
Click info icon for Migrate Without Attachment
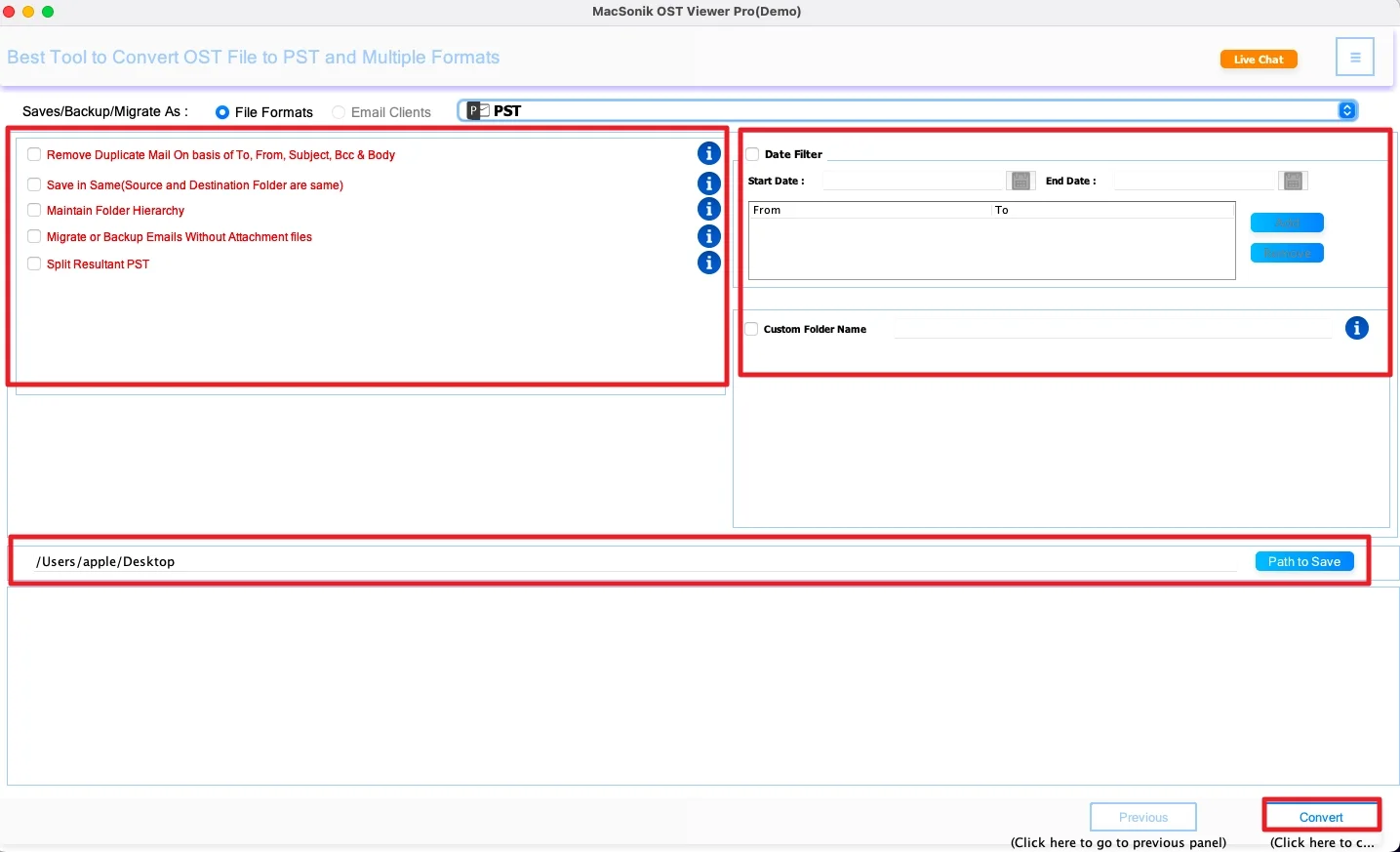[709, 236]
